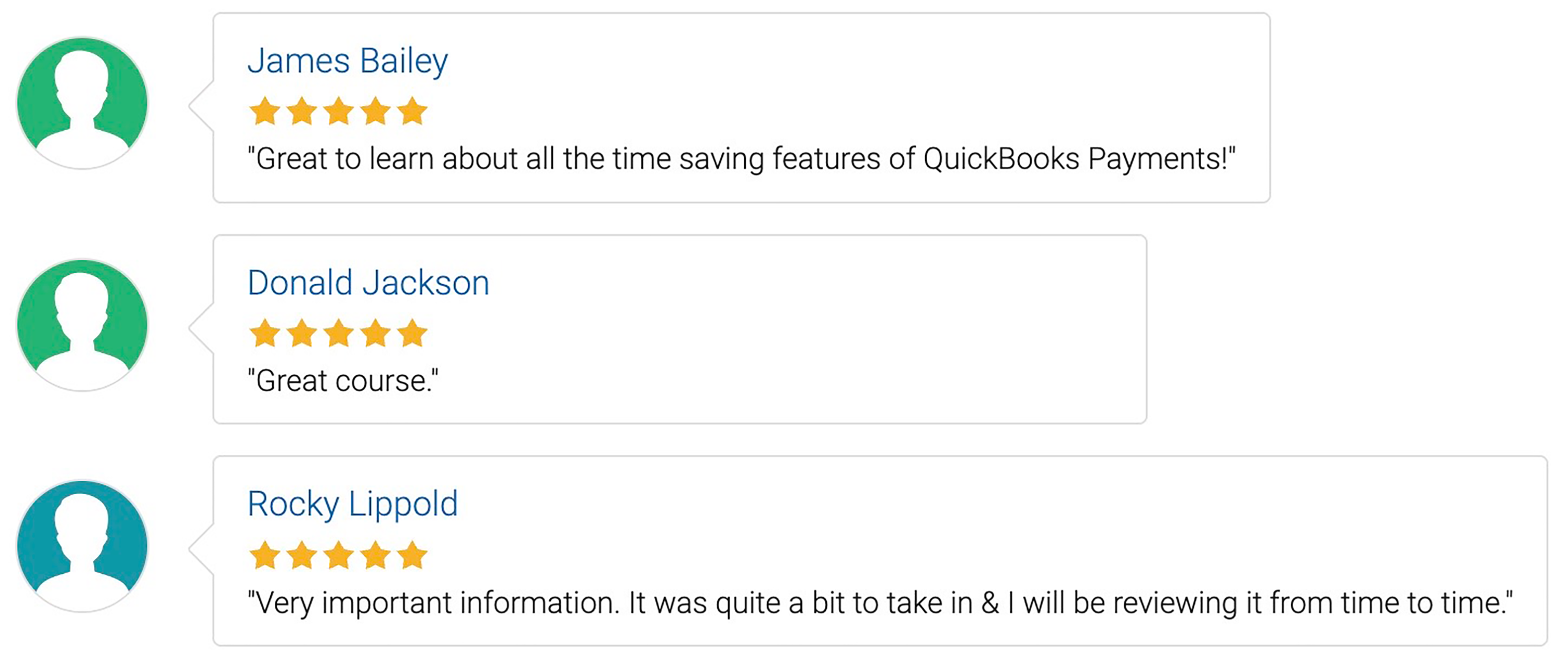
Task: Click the first star in Rocky Lippold's rating
Action: click(x=265, y=555)
